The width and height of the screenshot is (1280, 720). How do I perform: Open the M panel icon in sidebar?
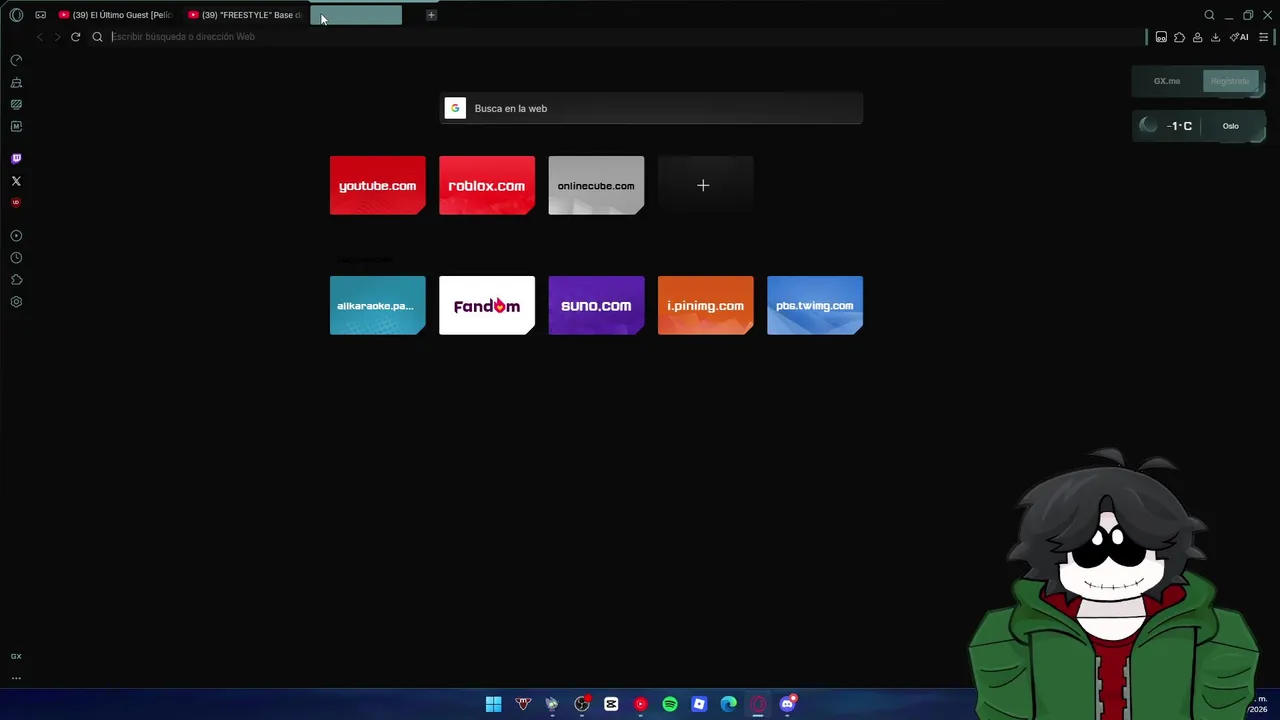[x=16, y=126]
